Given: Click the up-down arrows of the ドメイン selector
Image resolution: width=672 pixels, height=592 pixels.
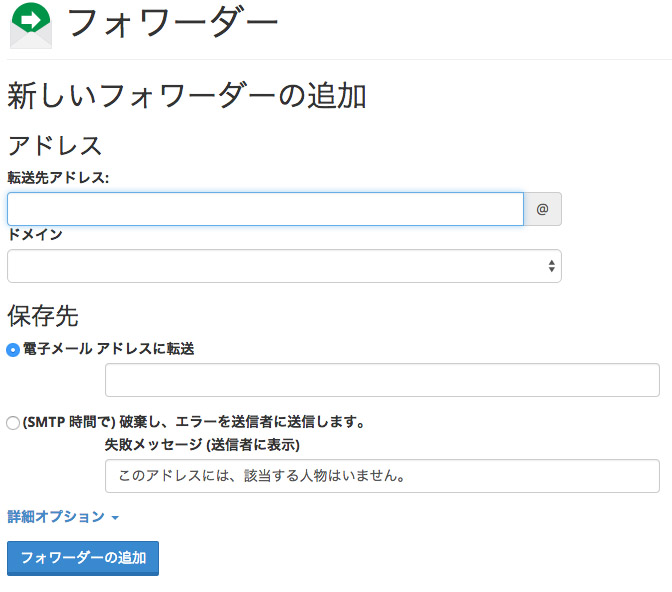Looking at the screenshot, I should [x=551, y=266].
